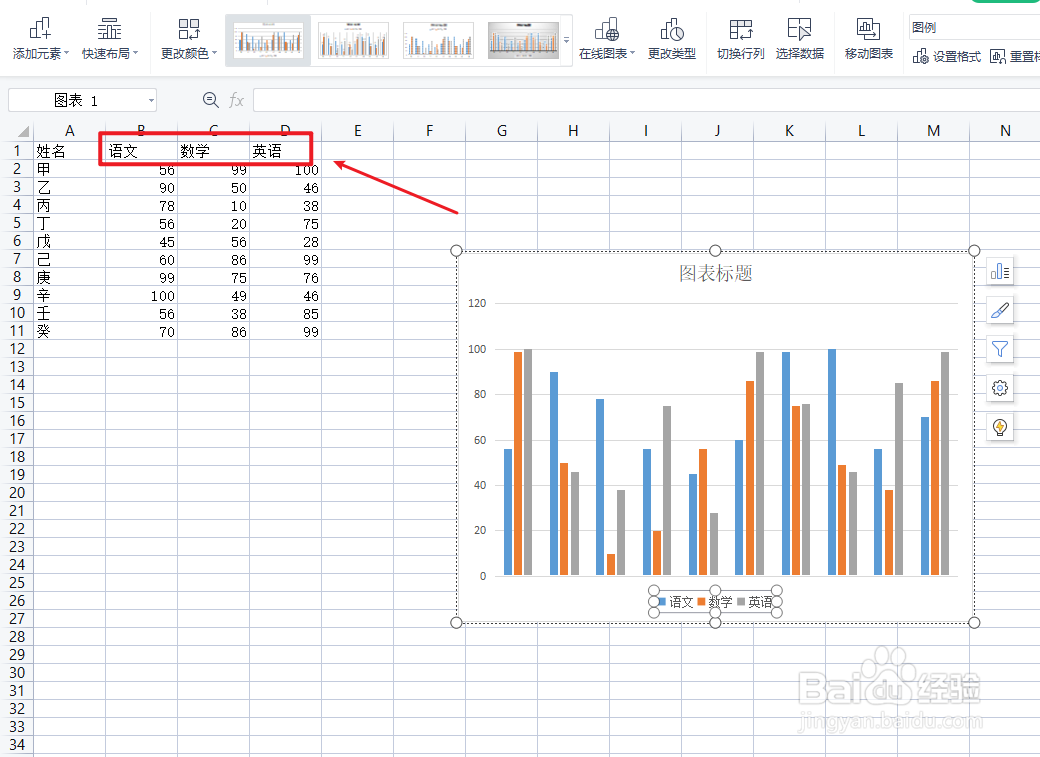Click the Add Element (添加元素) icon
The width and height of the screenshot is (1040, 757).
[40, 29]
